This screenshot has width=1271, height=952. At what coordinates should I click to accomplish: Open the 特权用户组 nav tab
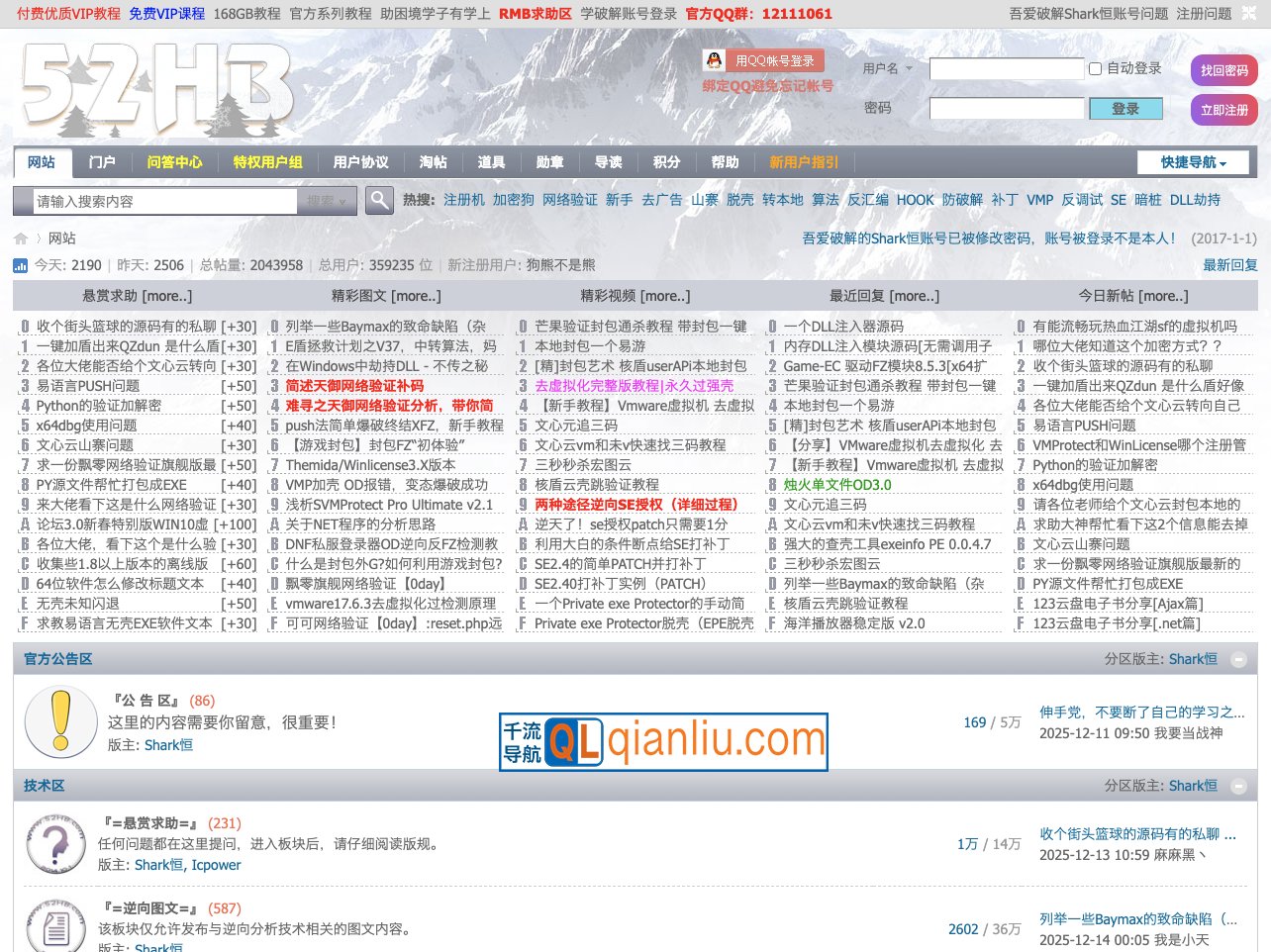point(267,162)
